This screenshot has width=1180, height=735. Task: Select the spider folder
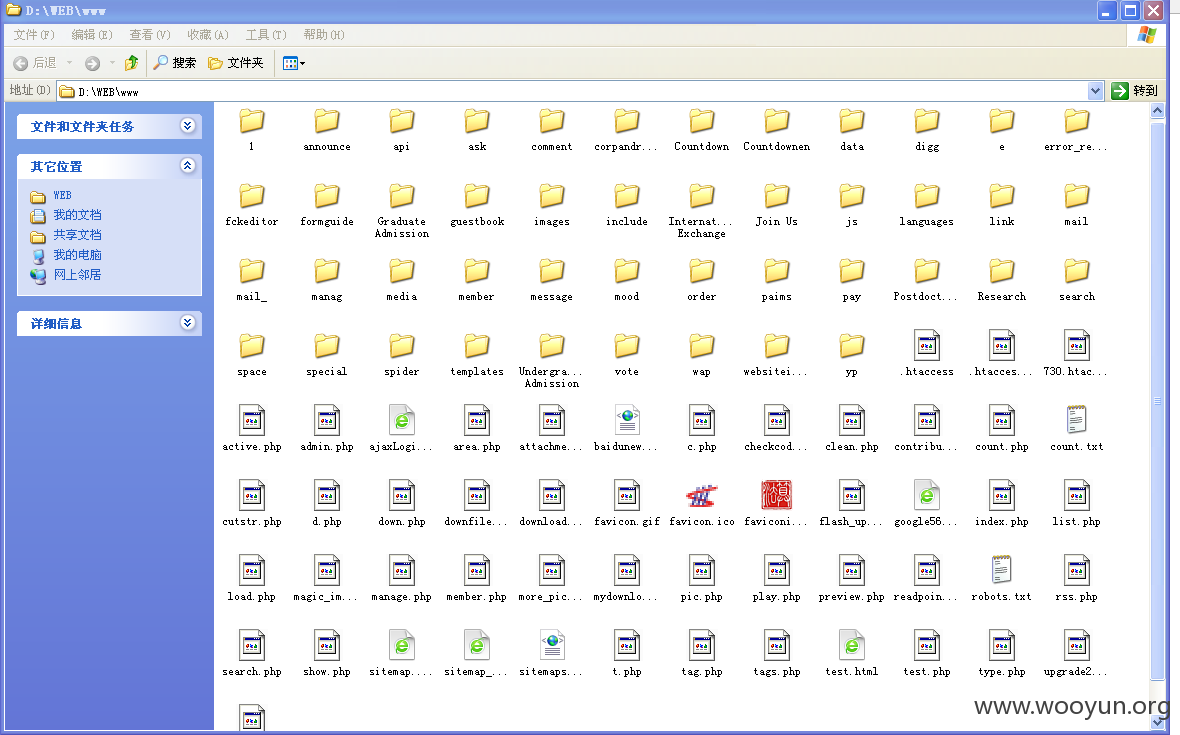(x=402, y=355)
